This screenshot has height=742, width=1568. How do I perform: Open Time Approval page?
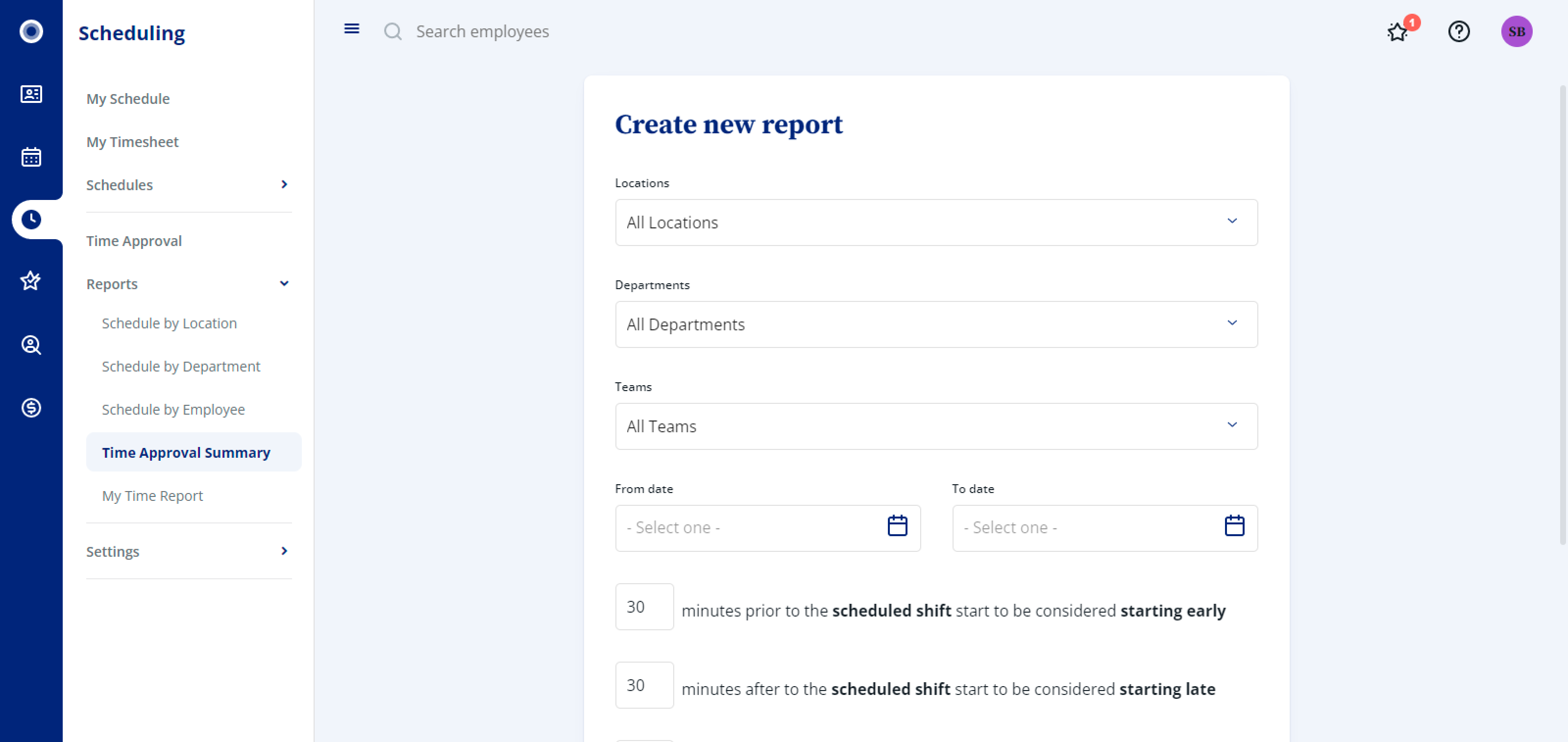coord(134,241)
